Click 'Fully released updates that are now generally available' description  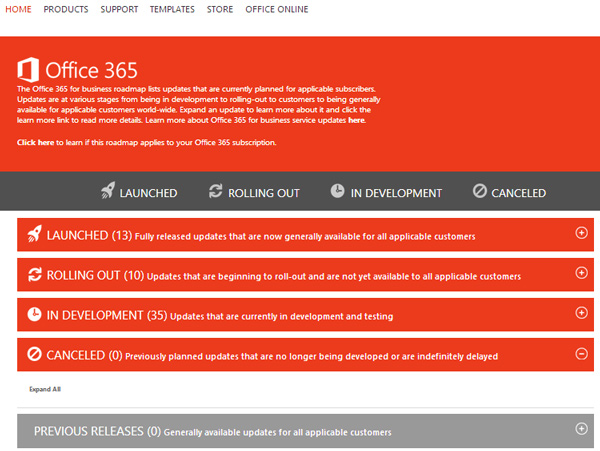click(305, 236)
